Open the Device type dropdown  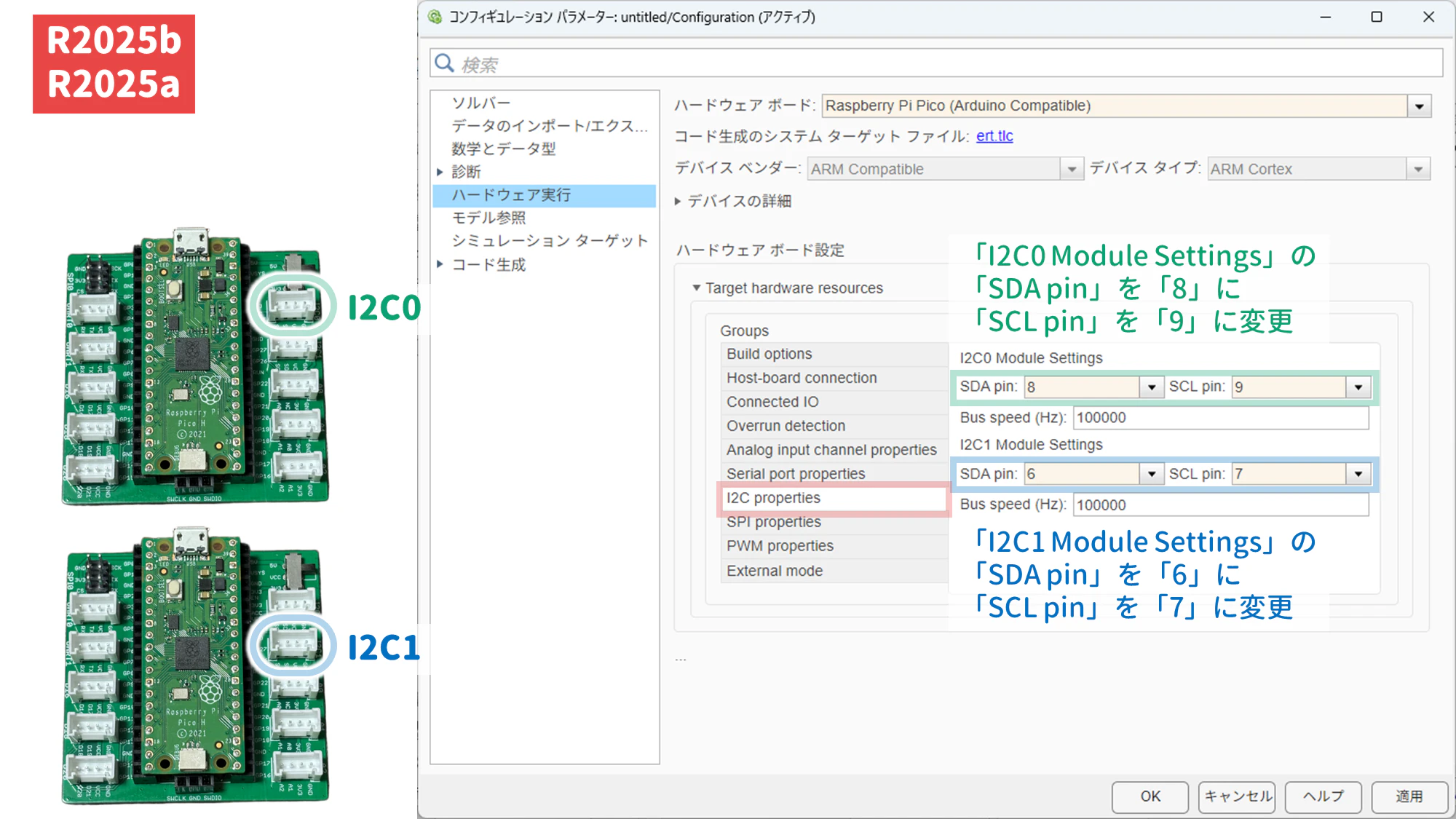(1418, 169)
